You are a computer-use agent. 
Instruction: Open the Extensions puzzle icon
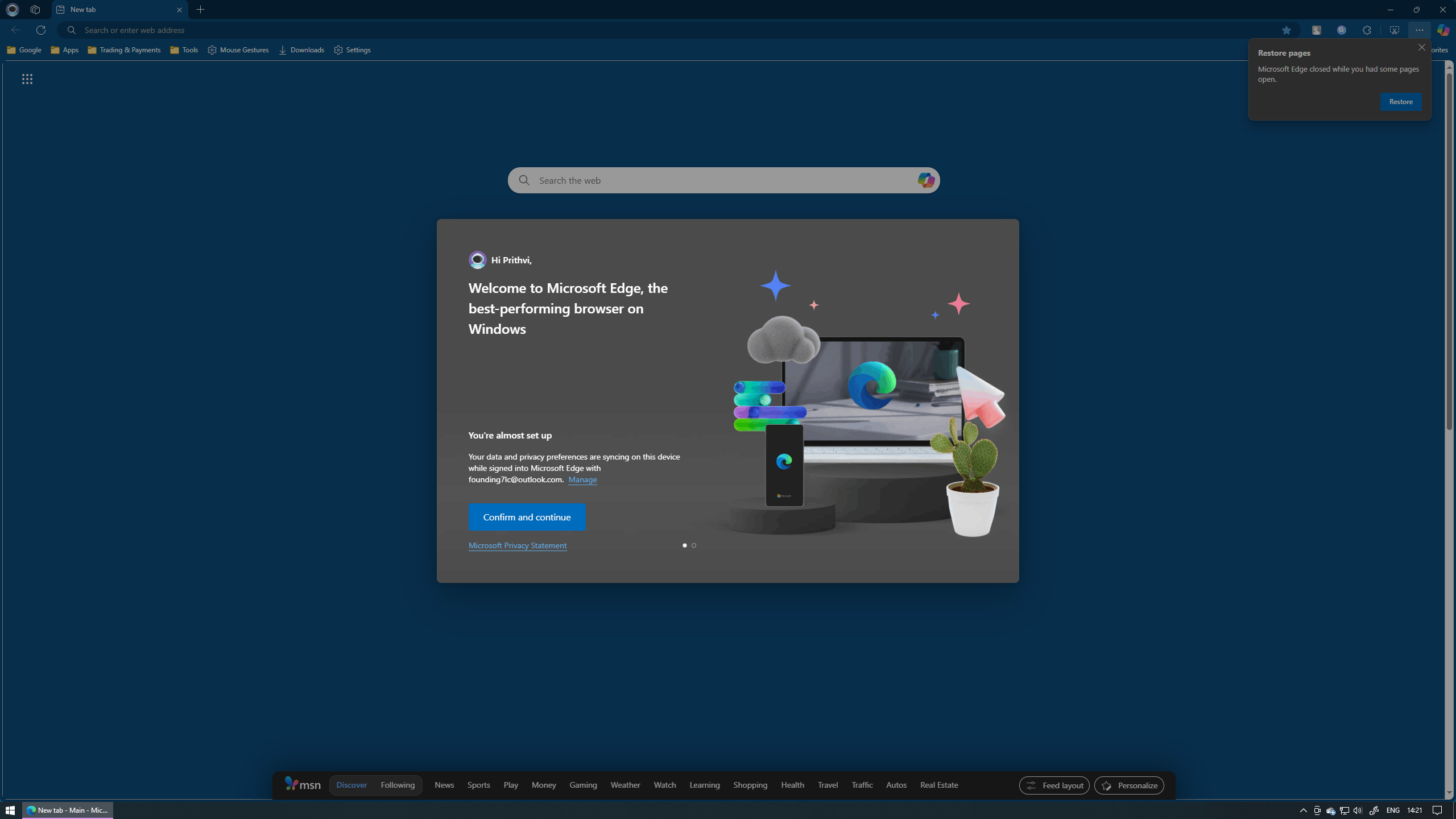[1367, 30]
